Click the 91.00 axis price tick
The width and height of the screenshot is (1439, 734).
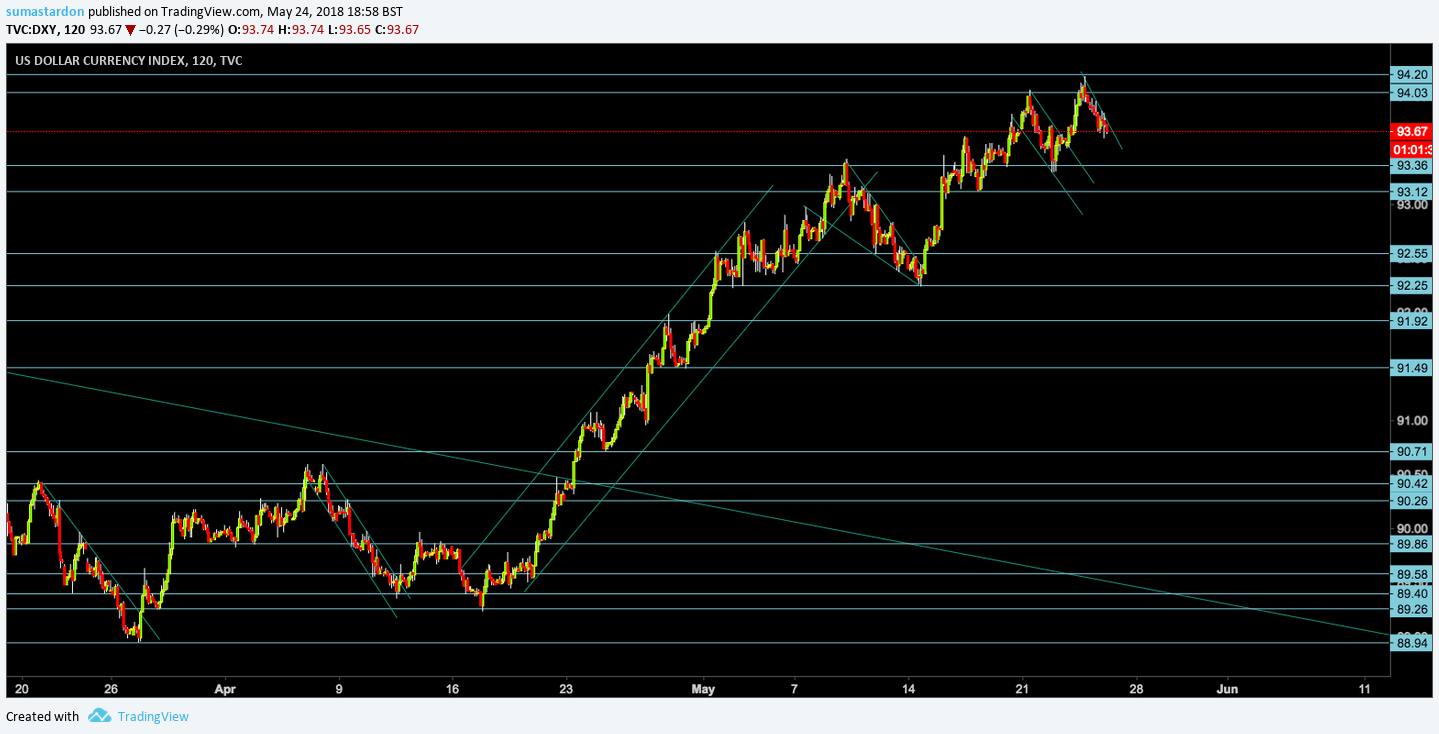pos(1411,421)
